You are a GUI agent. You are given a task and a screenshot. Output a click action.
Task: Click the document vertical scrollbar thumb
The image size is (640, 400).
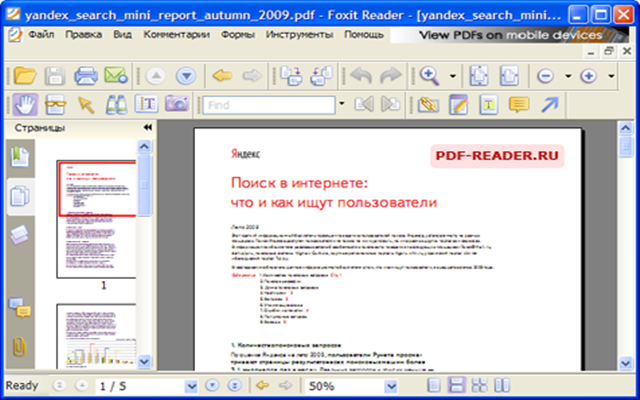(626, 147)
